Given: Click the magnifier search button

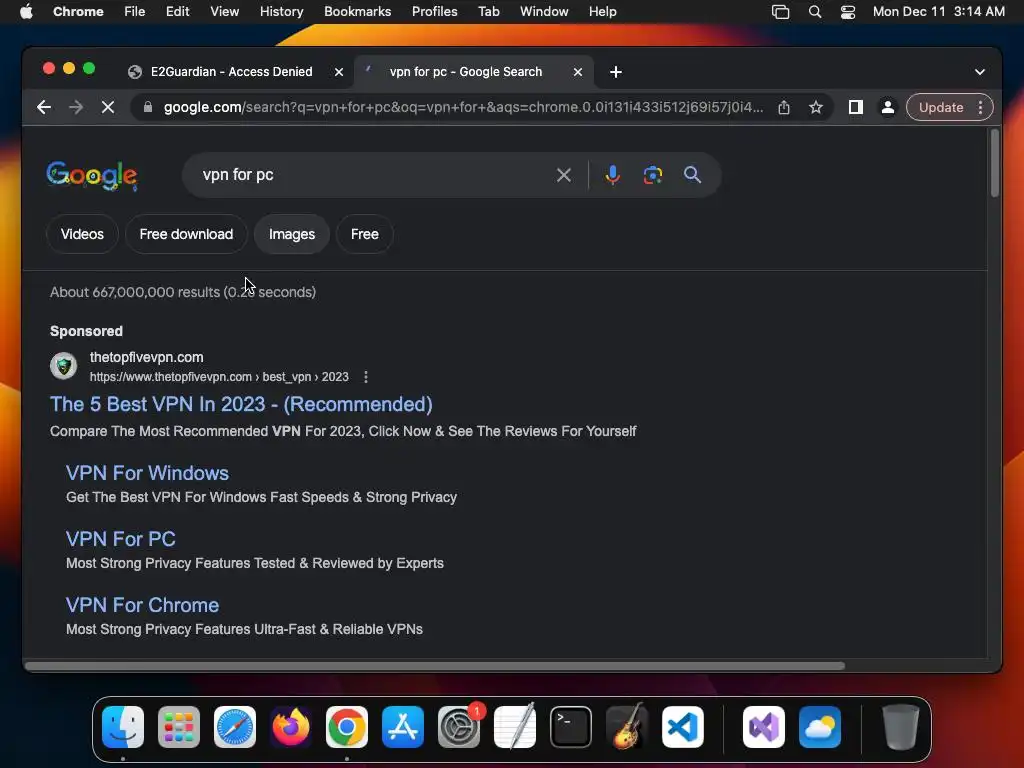Looking at the screenshot, I should point(692,175).
